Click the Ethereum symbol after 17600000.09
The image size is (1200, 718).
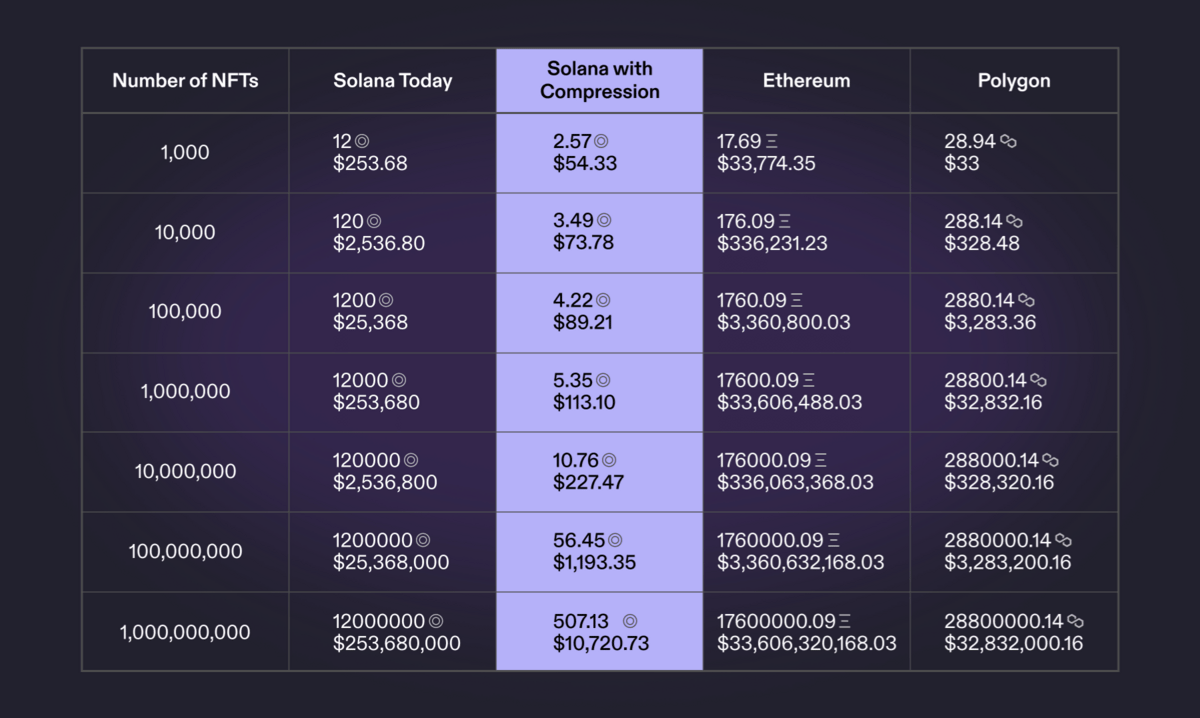click(845, 621)
